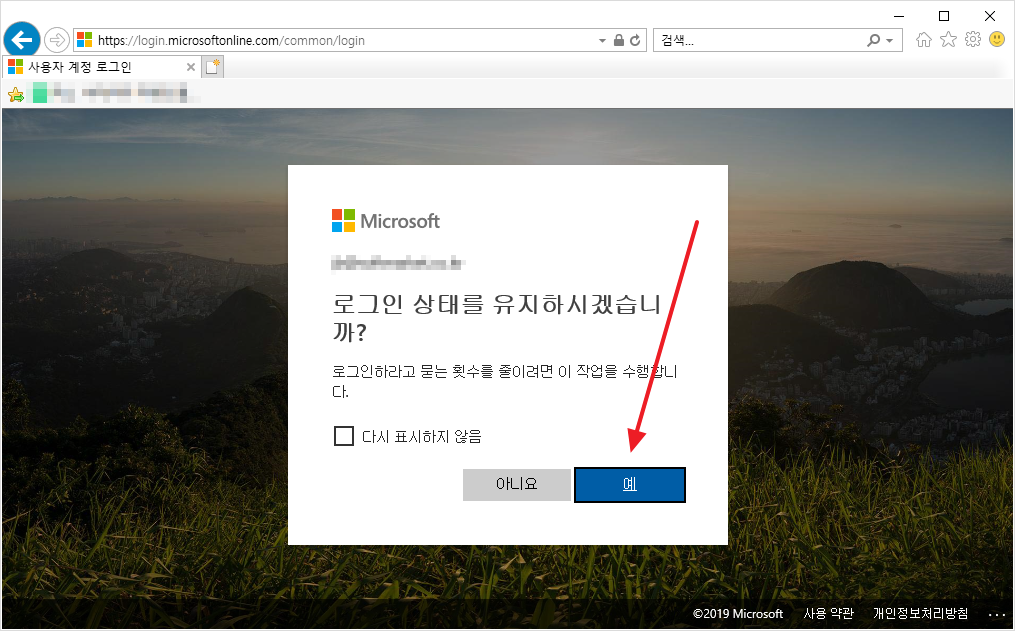
Task: Expand the address bar autocomplete dropdown
Action: (602, 41)
